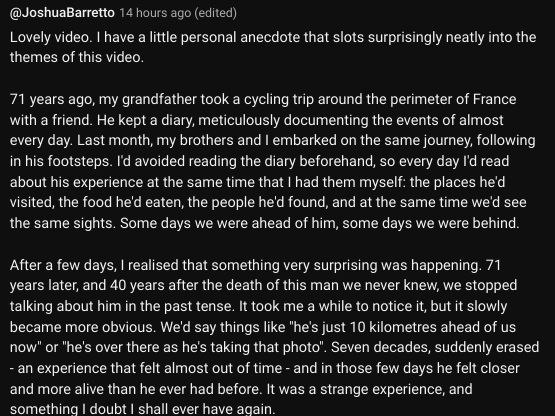Click the "14 hours ago (edited)" timestamp
This screenshot has height=416, width=555.
click(x=178, y=13)
